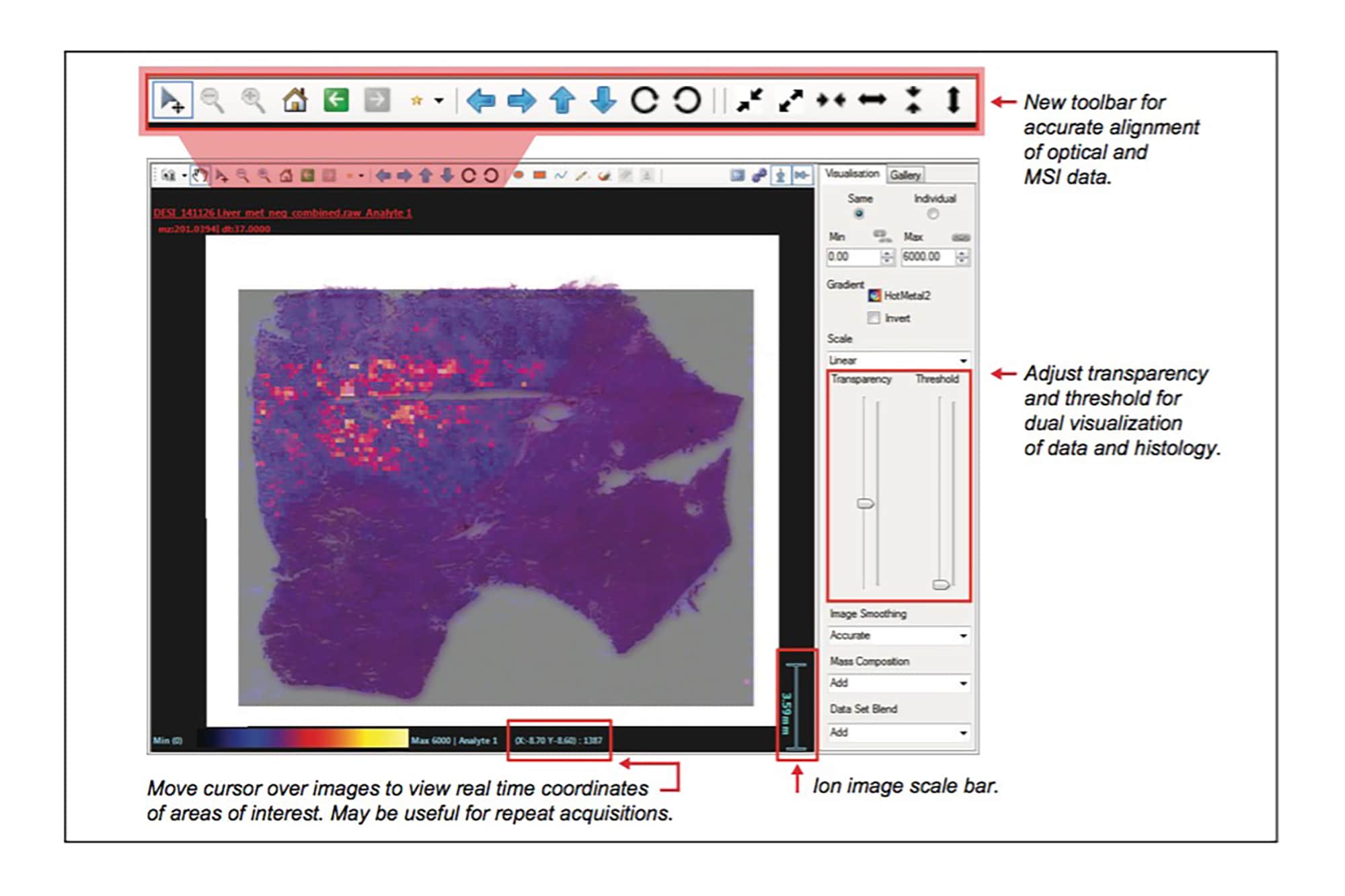Open the Image Smoothing dropdown set to Accurate
This screenshot has height=896, width=1345.
click(x=898, y=635)
